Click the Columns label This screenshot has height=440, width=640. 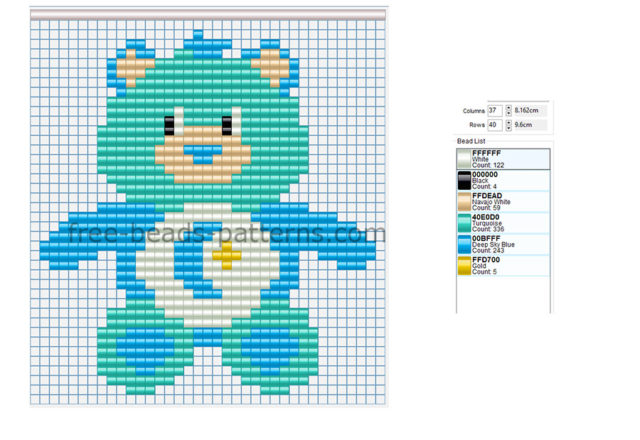pos(473,111)
